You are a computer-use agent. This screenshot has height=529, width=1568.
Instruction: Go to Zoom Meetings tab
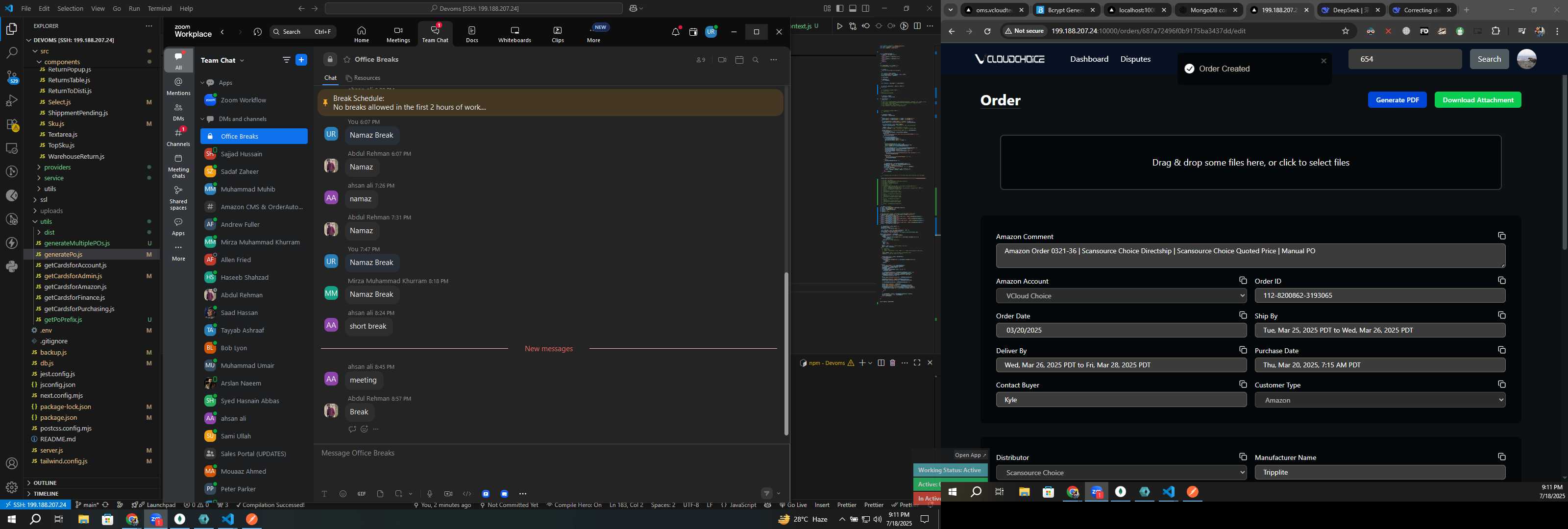pos(398,34)
